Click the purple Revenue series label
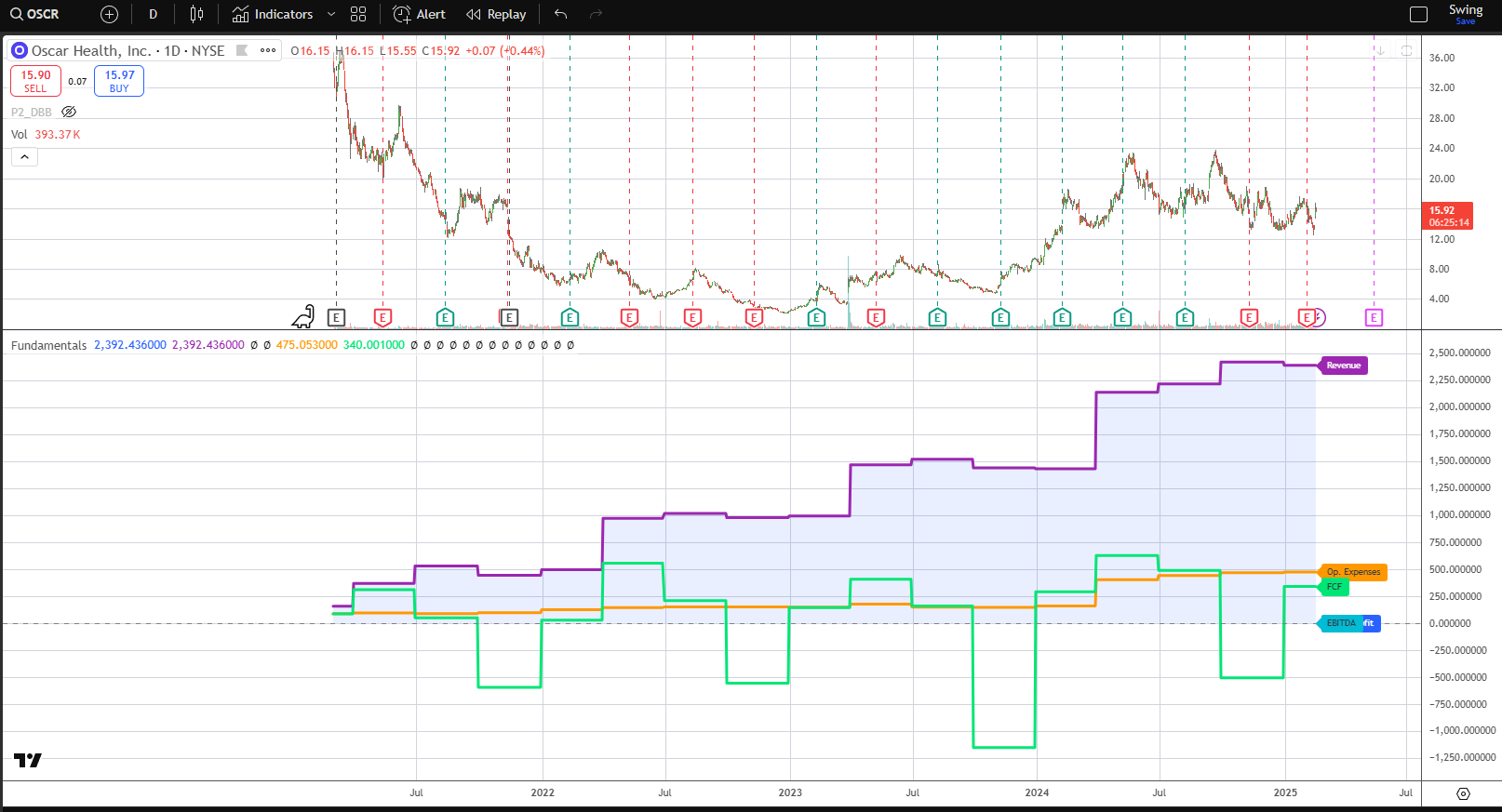 (x=1343, y=366)
